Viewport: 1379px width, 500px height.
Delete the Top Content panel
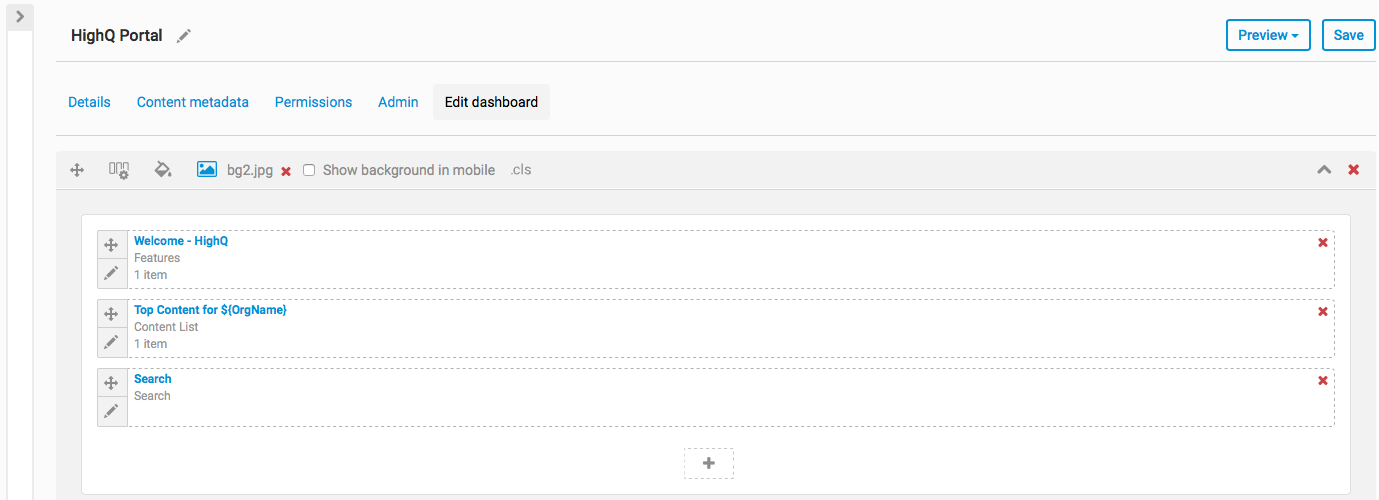[1323, 312]
